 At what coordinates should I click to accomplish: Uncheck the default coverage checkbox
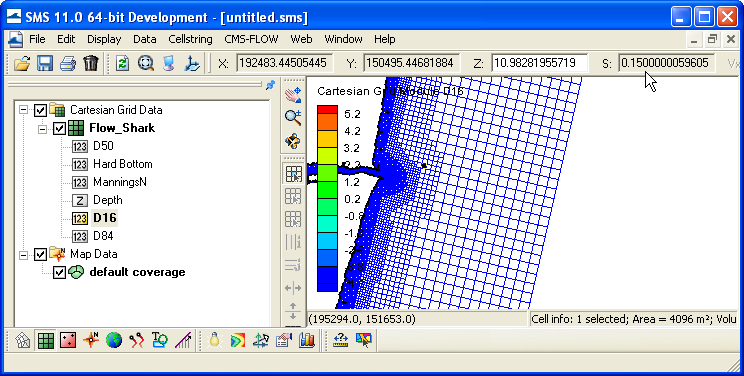[59, 273]
